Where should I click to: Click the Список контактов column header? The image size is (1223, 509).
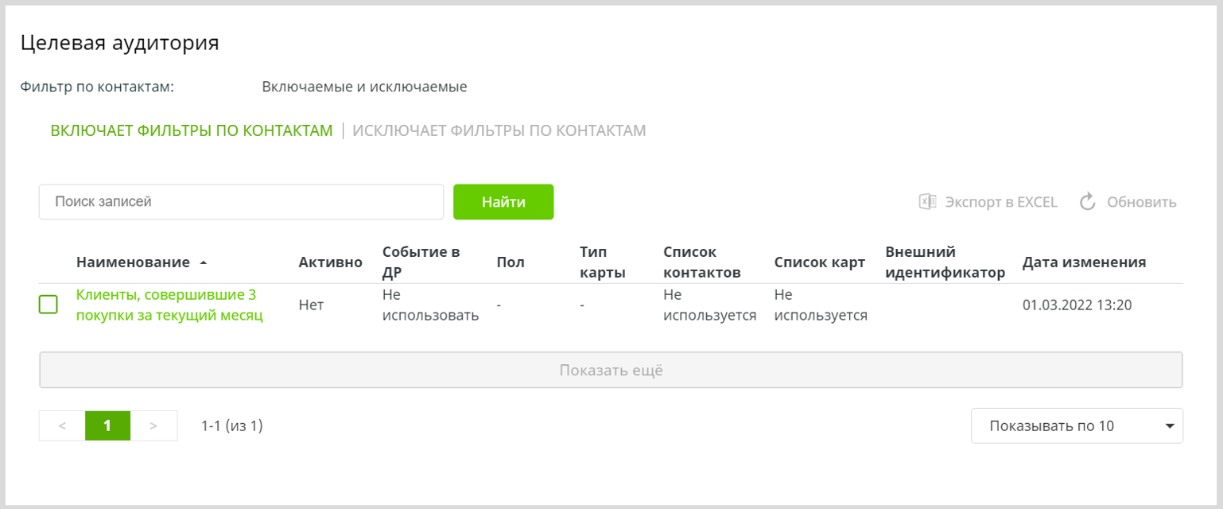click(701, 262)
